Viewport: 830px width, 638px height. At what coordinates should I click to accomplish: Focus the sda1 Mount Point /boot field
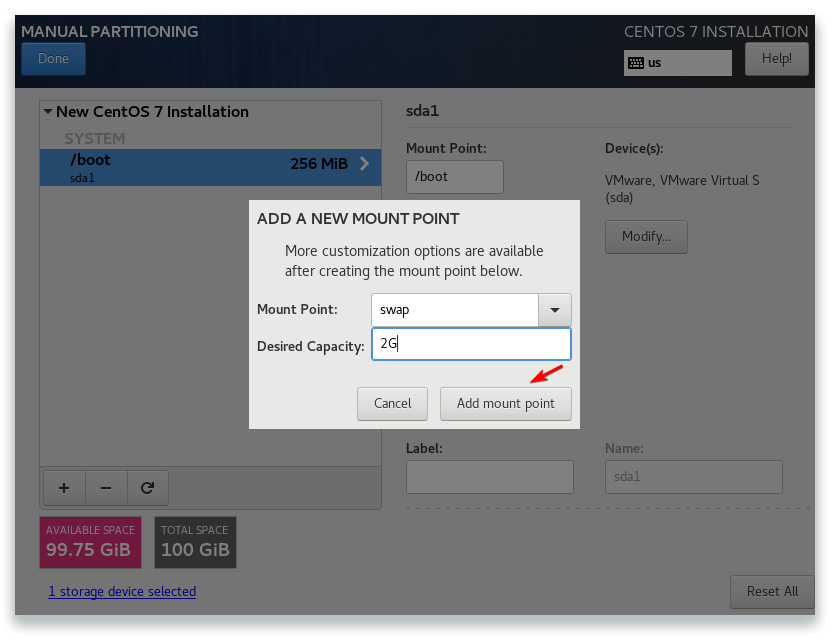455,177
